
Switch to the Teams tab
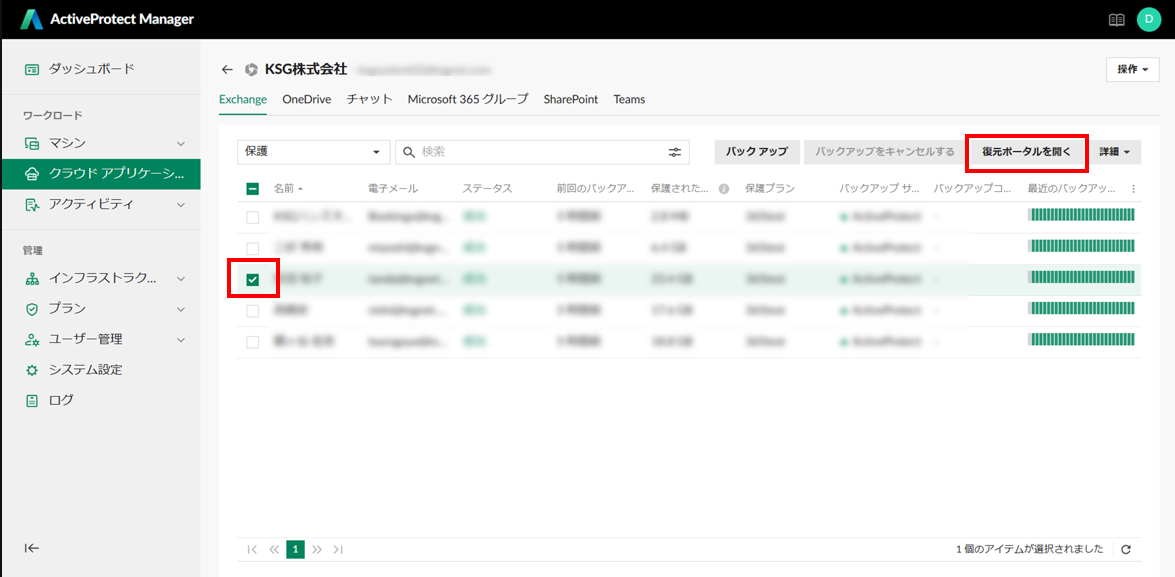629,99
